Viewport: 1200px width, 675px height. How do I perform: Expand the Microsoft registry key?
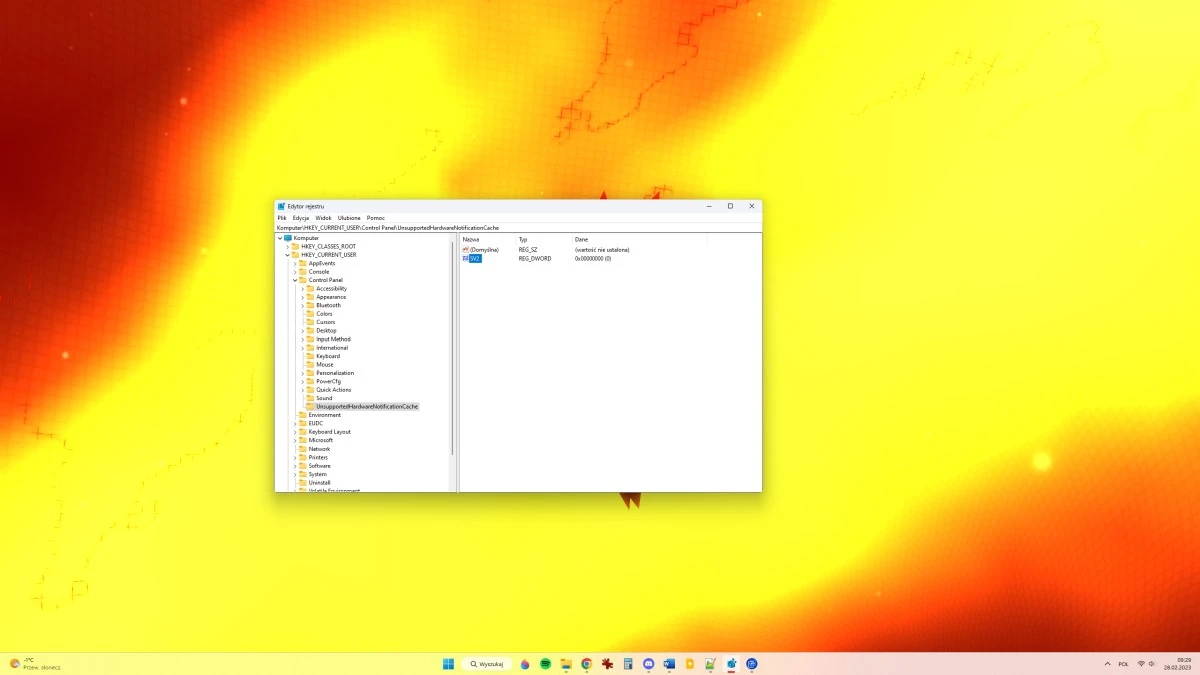tap(297, 440)
